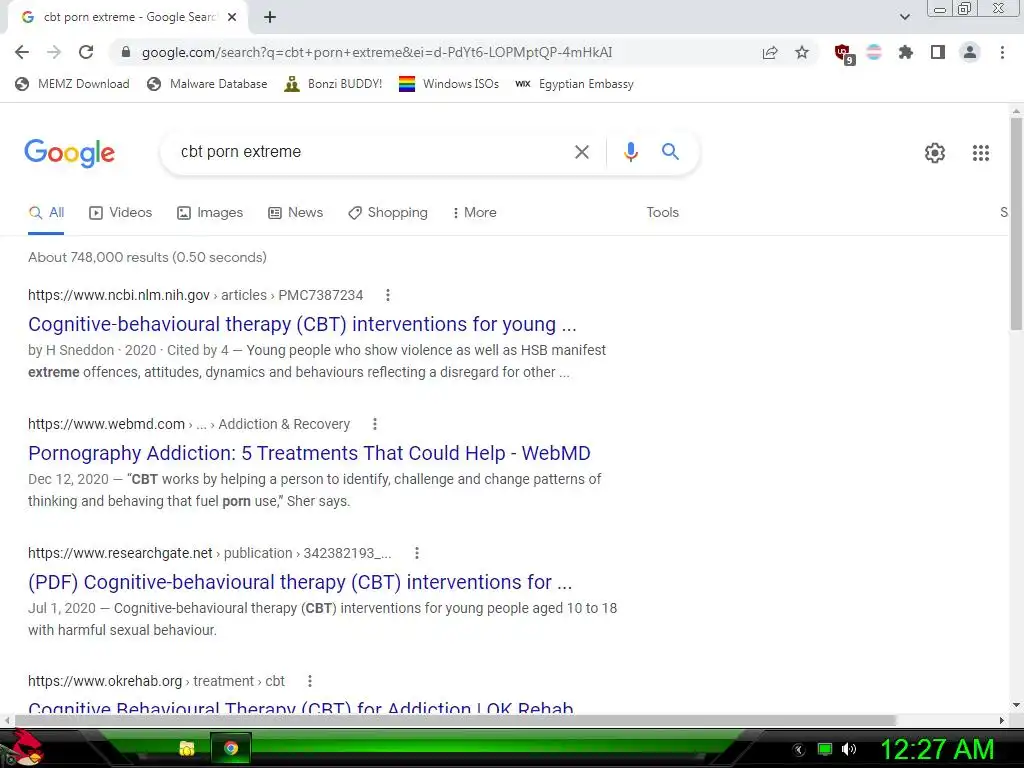Screen dimensions: 1024x768
Task: Open the Chrome three-dot menu
Action: click(1002, 52)
